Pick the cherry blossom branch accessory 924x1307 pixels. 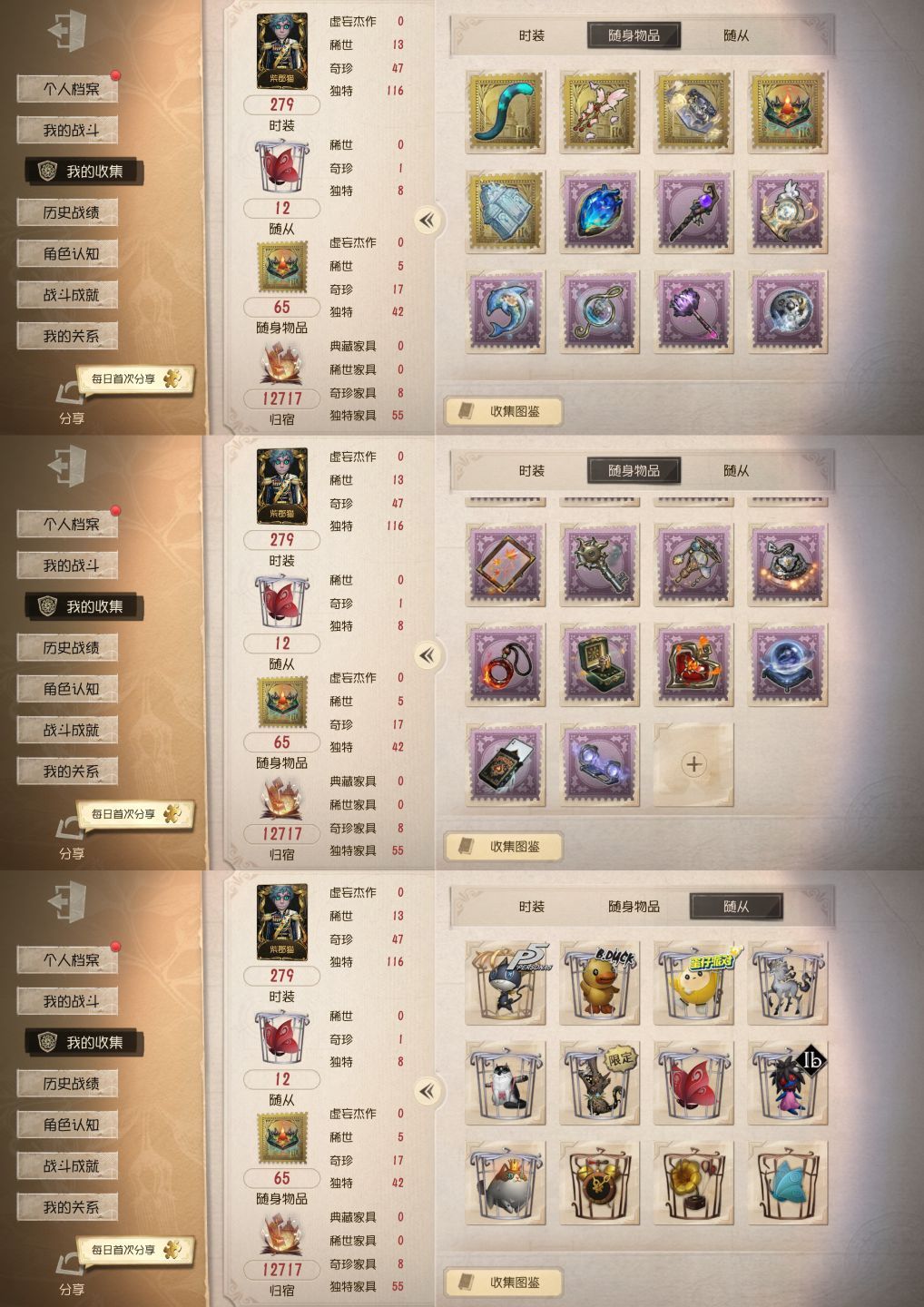tap(600, 113)
